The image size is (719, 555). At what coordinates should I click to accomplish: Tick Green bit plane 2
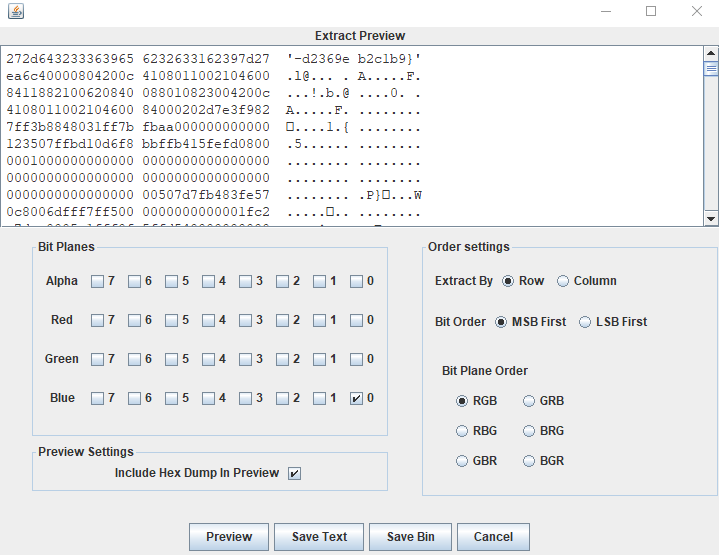pyautogui.click(x=282, y=359)
